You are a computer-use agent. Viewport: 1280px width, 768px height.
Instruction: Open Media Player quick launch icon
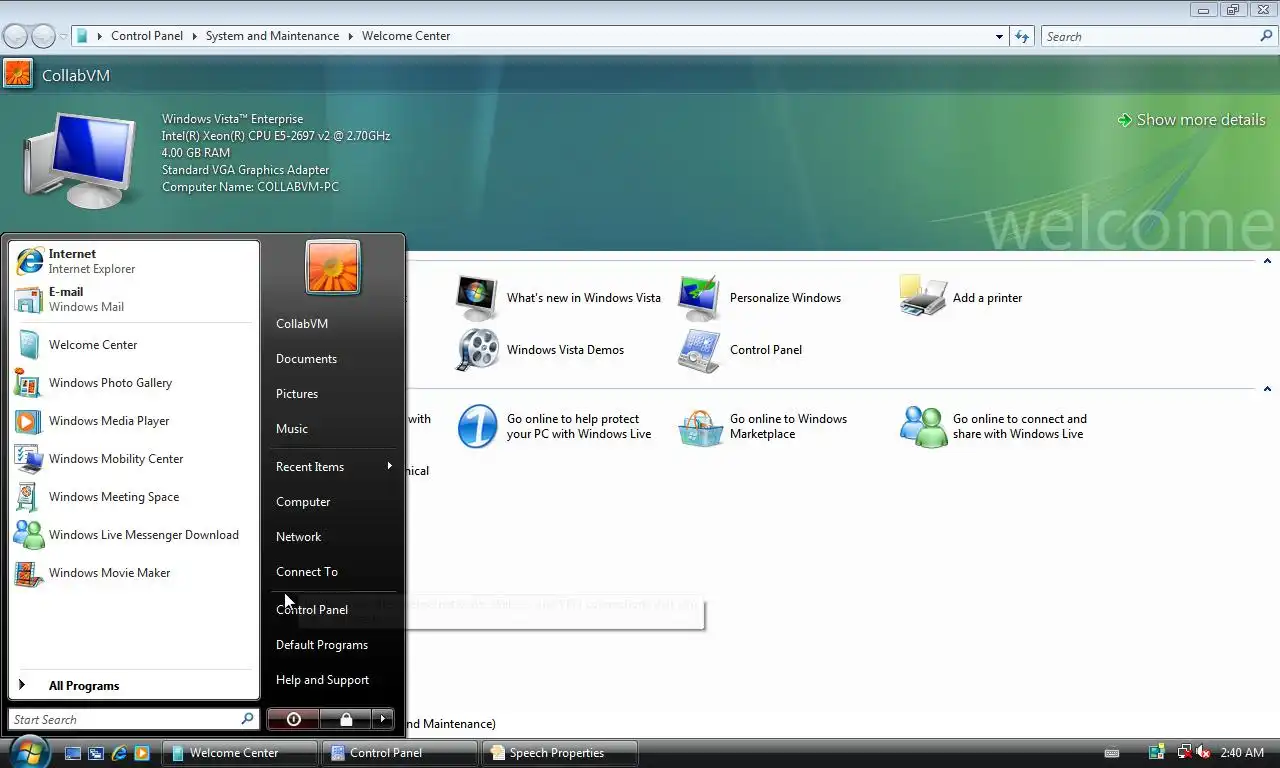click(142, 753)
